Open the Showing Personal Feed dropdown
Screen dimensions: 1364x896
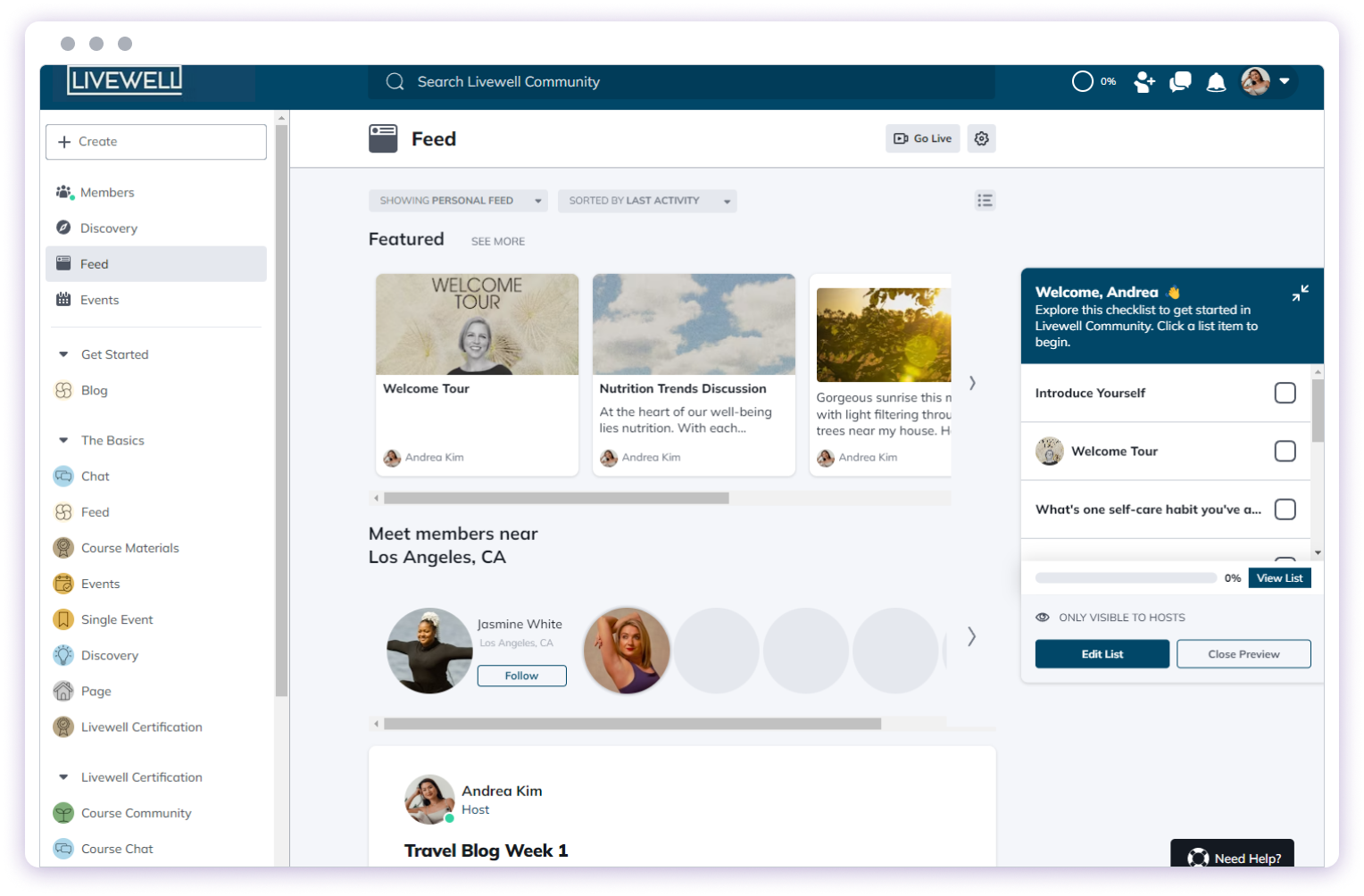458,201
